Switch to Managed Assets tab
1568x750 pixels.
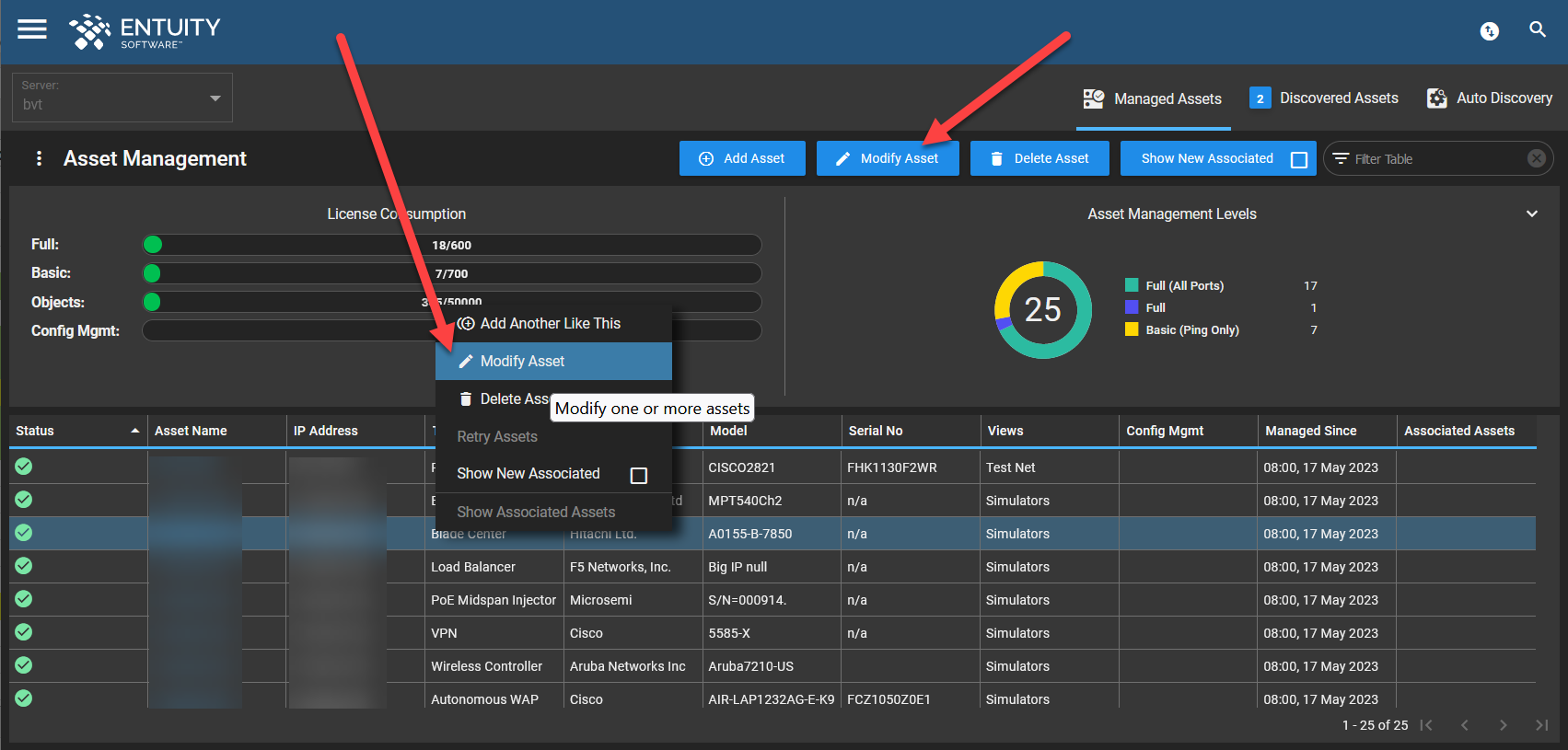pos(1154,98)
